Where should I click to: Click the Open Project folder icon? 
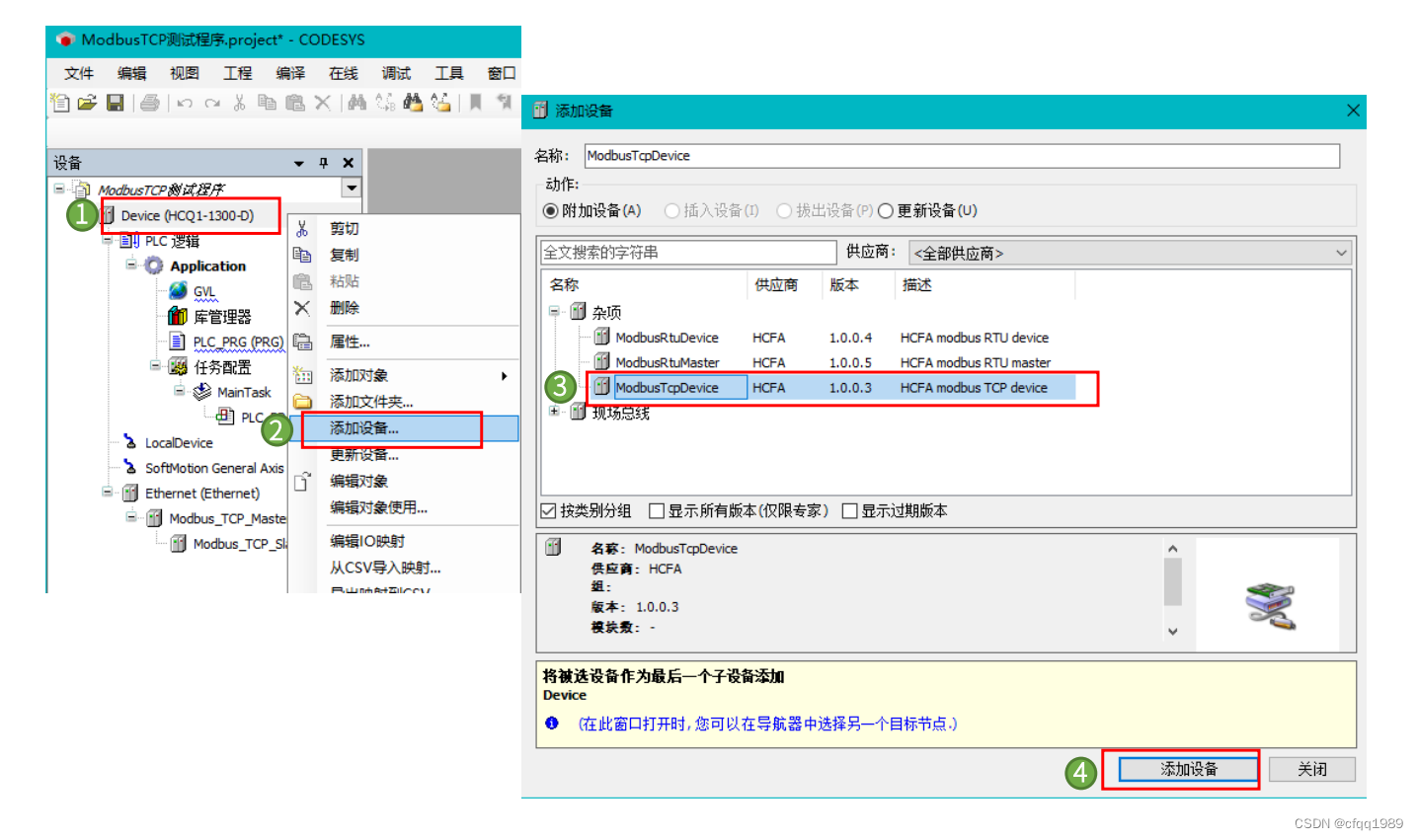pyautogui.click(x=87, y=102)
